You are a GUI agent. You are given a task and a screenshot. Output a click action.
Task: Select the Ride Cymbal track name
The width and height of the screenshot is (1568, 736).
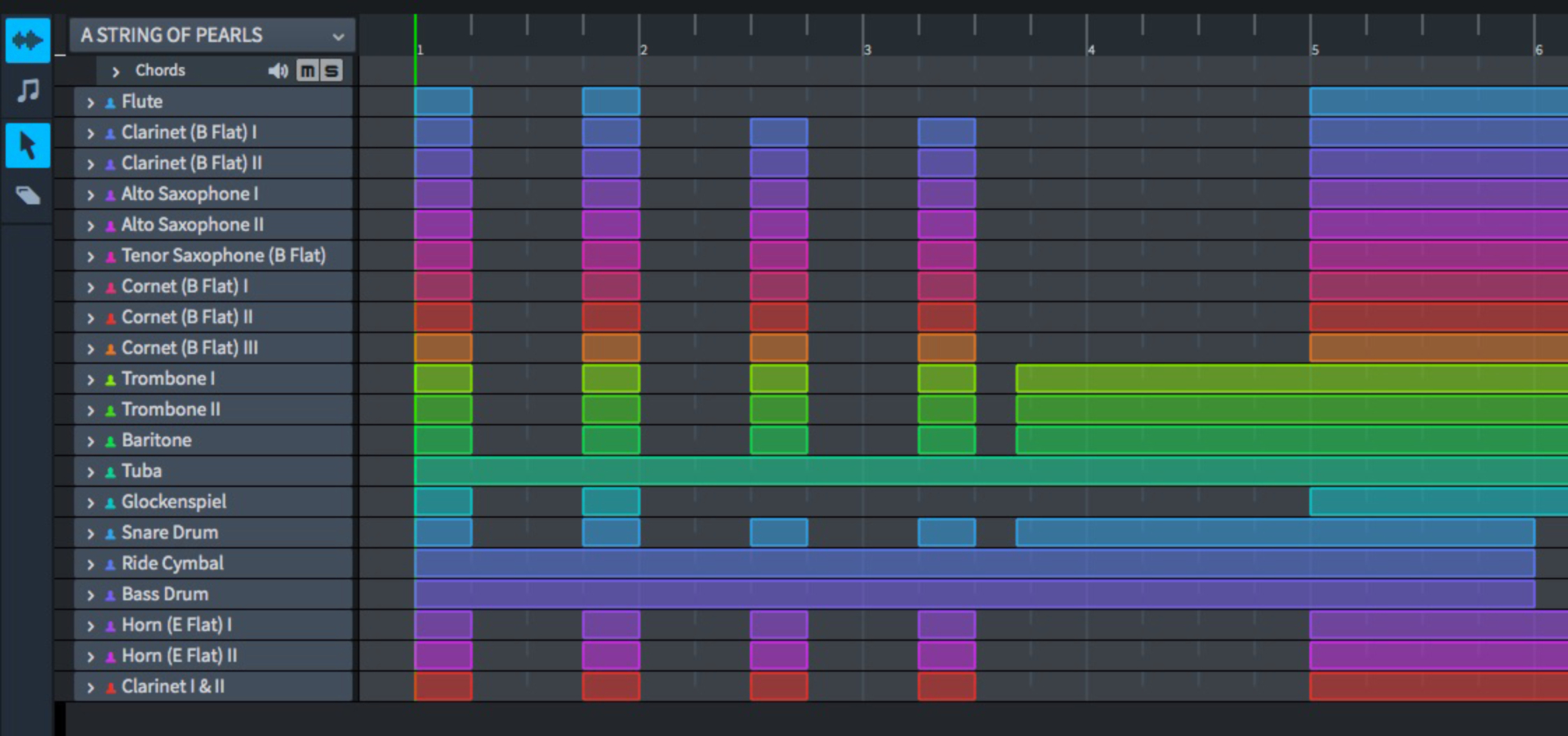pyautogui.click(x=172, y=564)
